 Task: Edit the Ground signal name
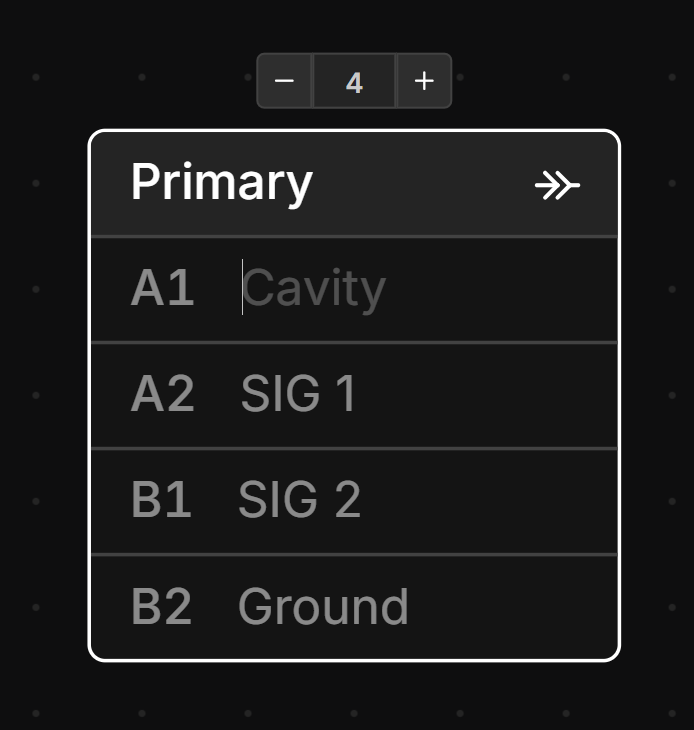tap(323, 606)
